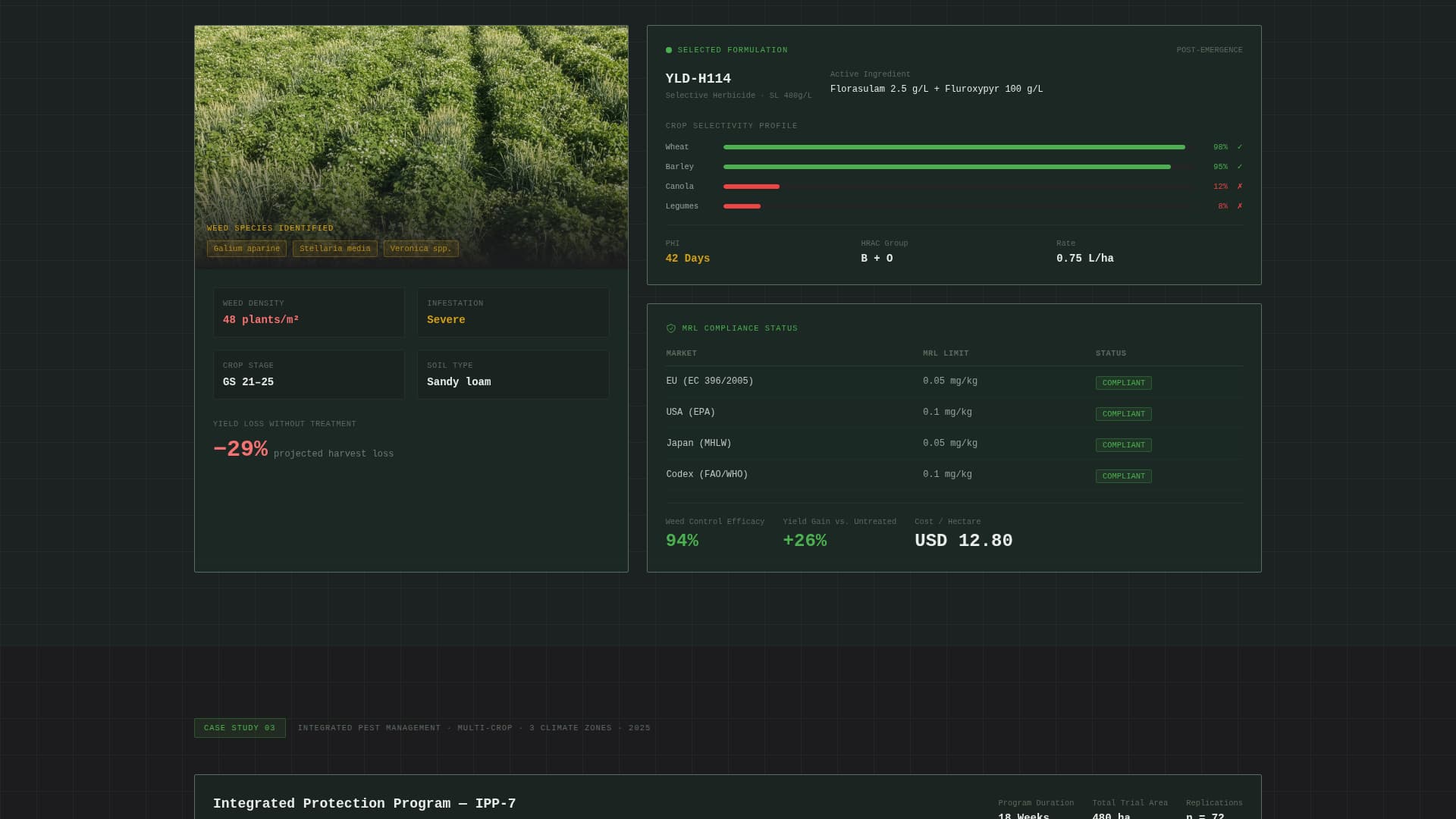Select the Stellaria media species chip

(x=334, y=248)
